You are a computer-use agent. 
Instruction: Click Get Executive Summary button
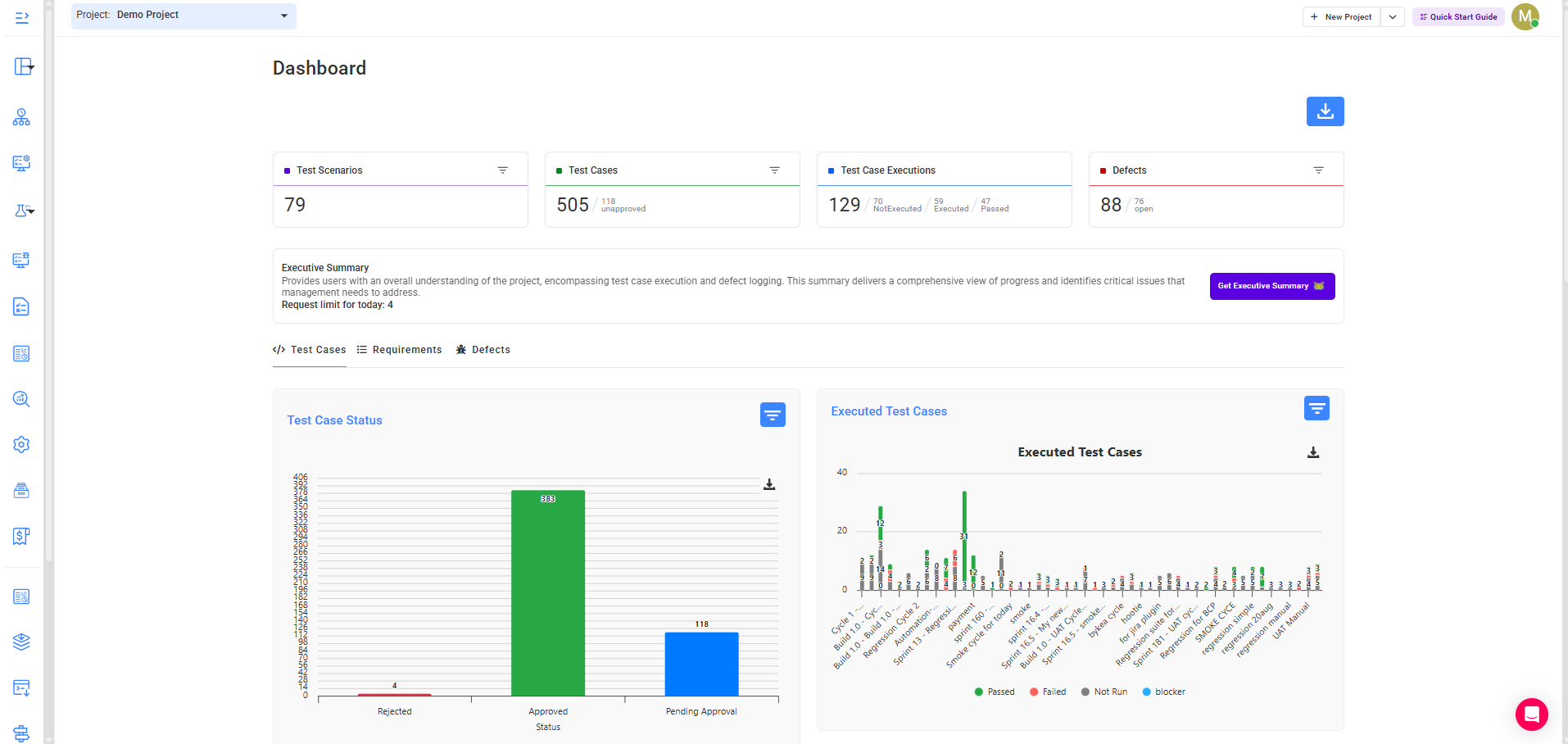click(1272, 286)
